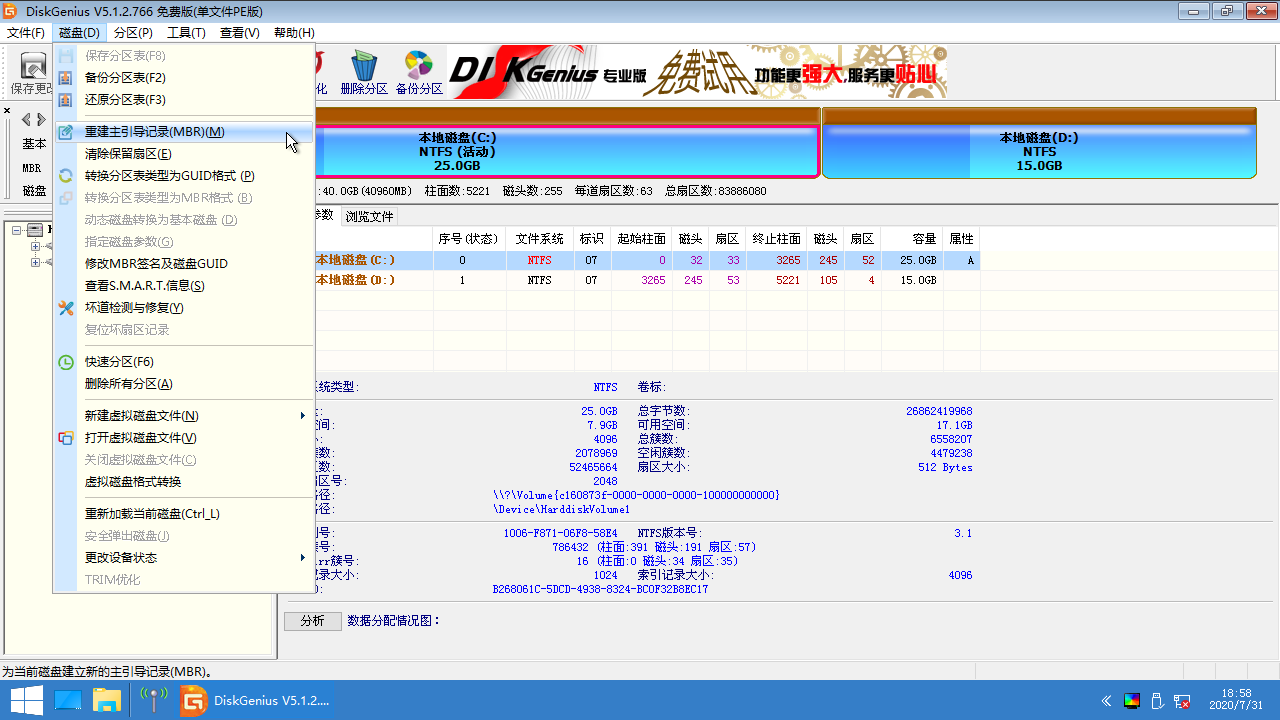Go to previous disk with left arrow
The height and width of the screenshot is (720, 1280).
point(26,119)
